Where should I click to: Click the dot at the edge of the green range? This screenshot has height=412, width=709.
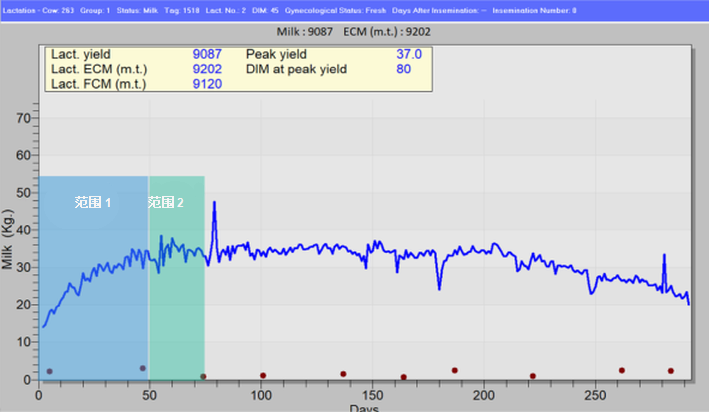(203, 377)
